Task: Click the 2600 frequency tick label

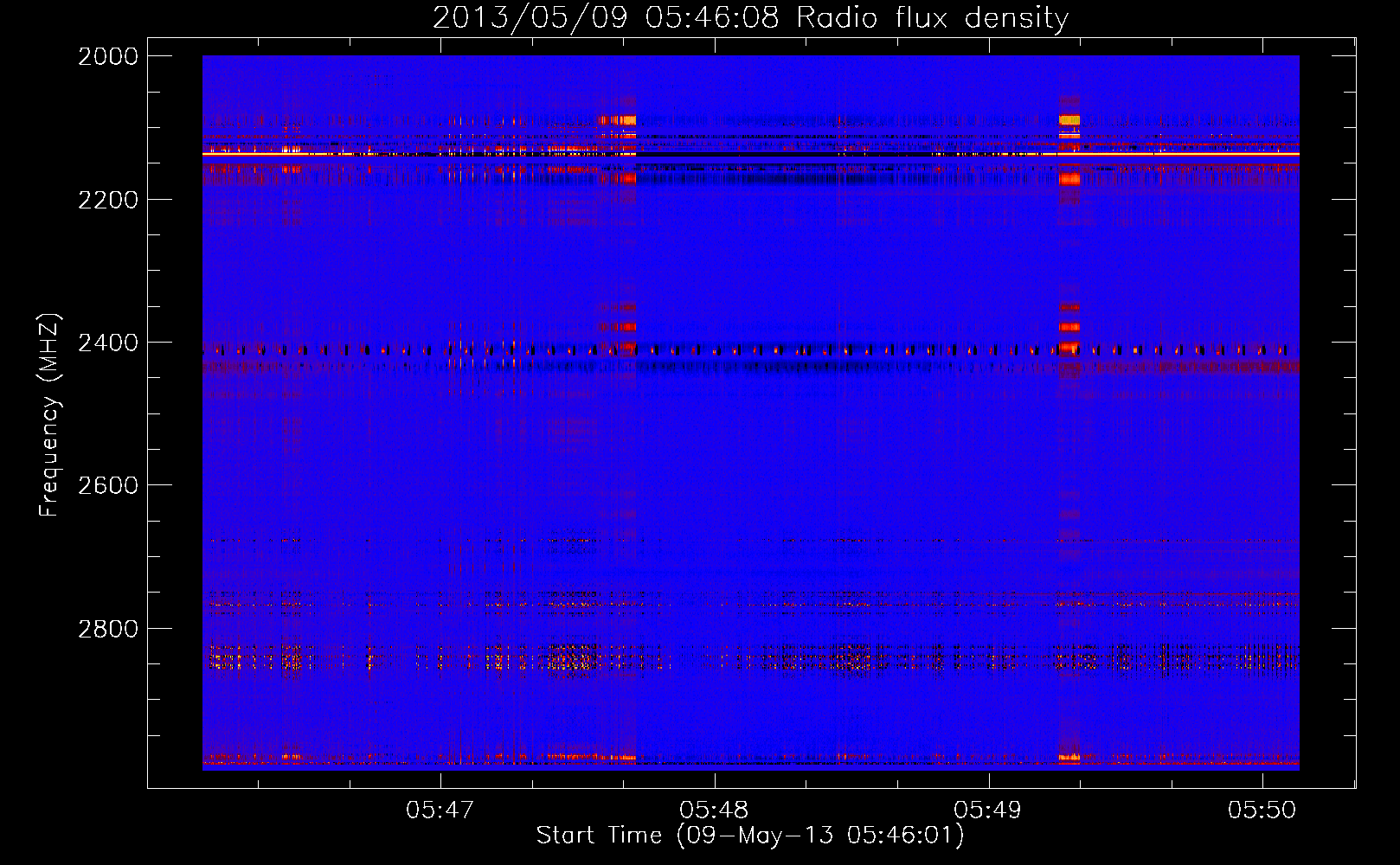Action: pos(108,485)
